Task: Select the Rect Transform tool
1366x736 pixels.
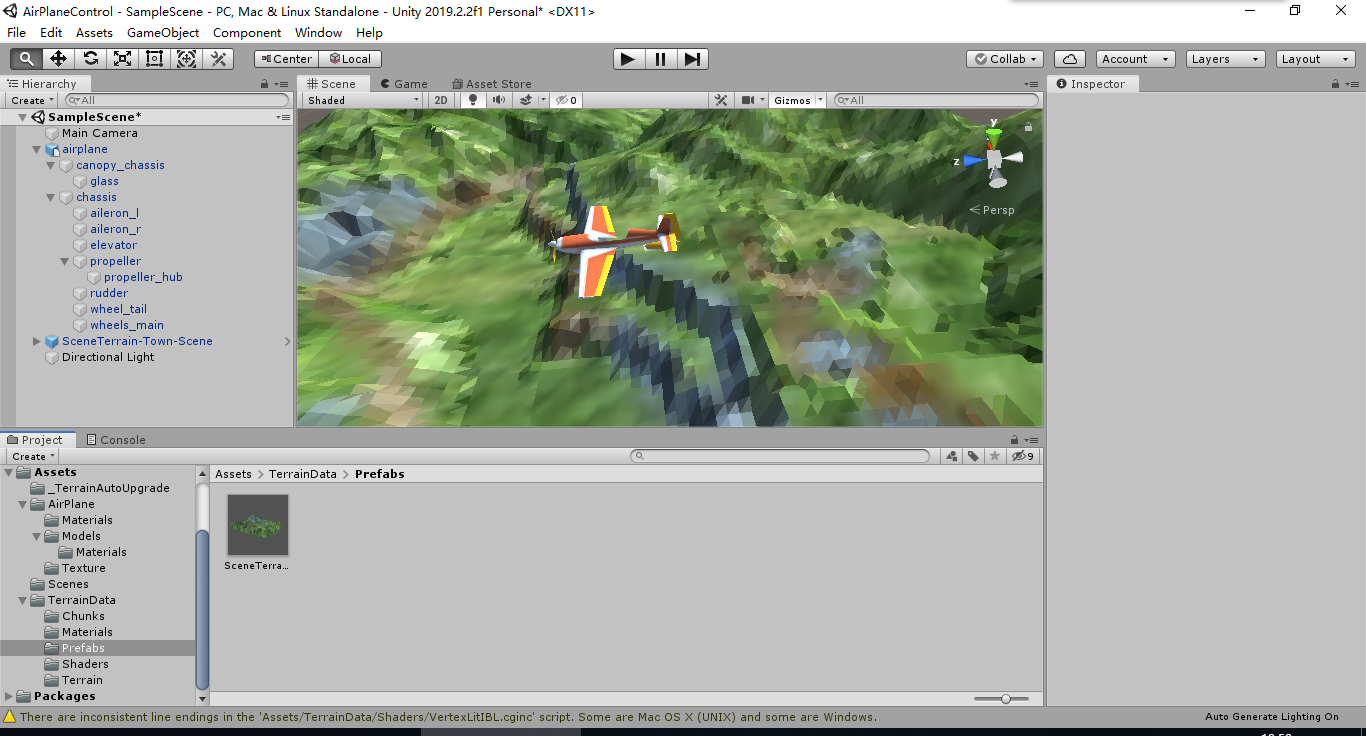Action: point(154,59)
